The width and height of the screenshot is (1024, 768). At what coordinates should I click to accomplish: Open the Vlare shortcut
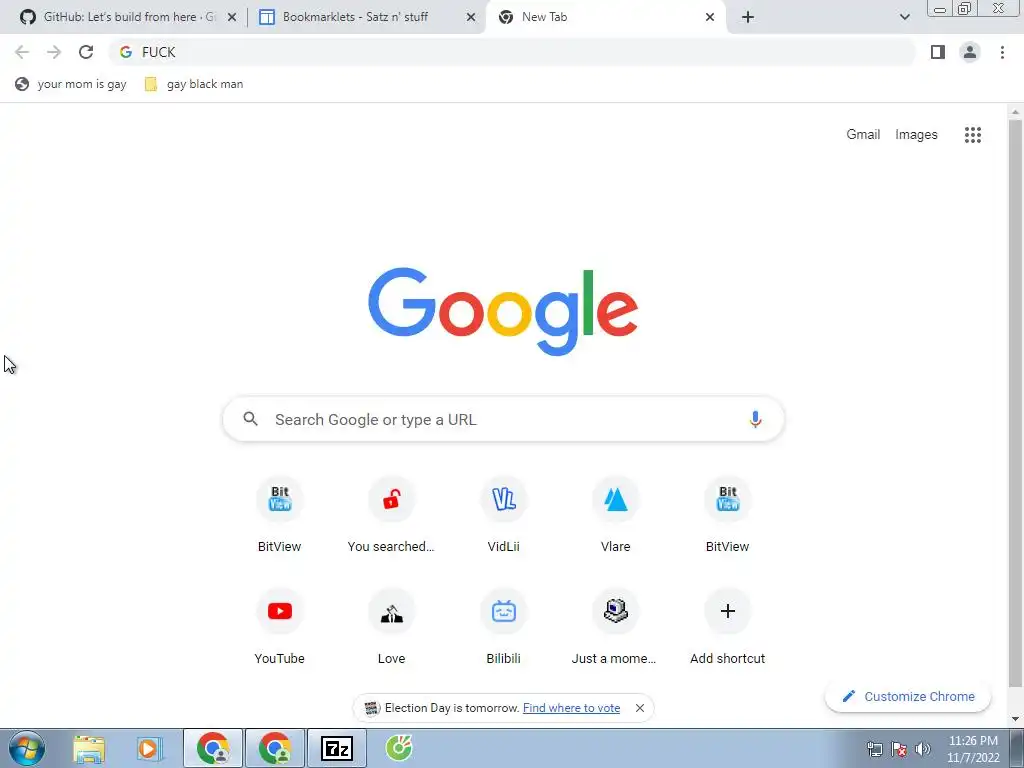click(x=615, y=516)
